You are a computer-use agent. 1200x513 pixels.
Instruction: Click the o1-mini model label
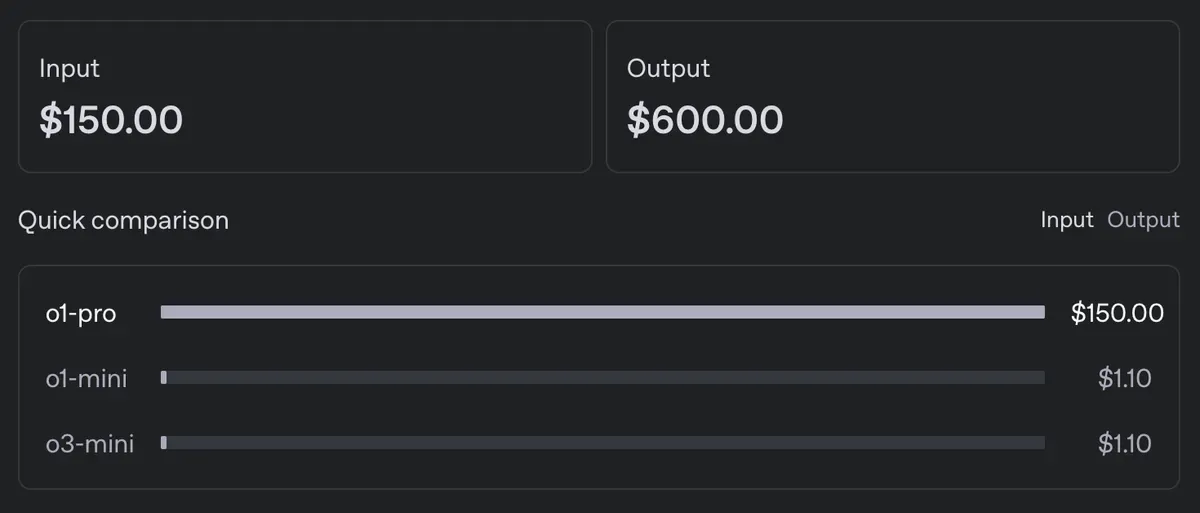(x=86, y=378)
